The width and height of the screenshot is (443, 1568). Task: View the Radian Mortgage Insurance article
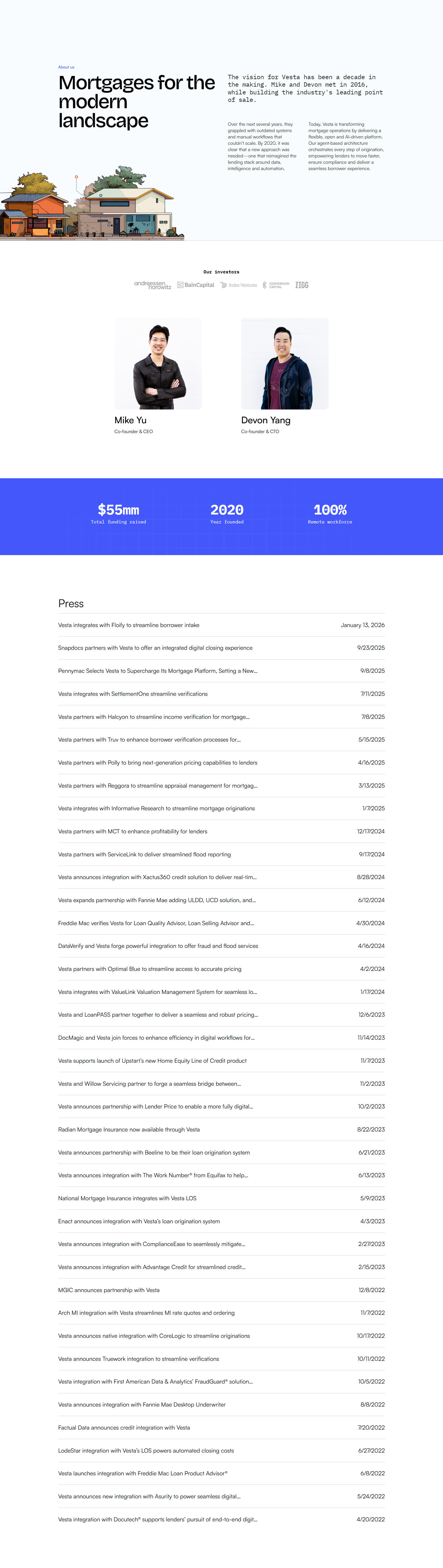point(129,1130)
